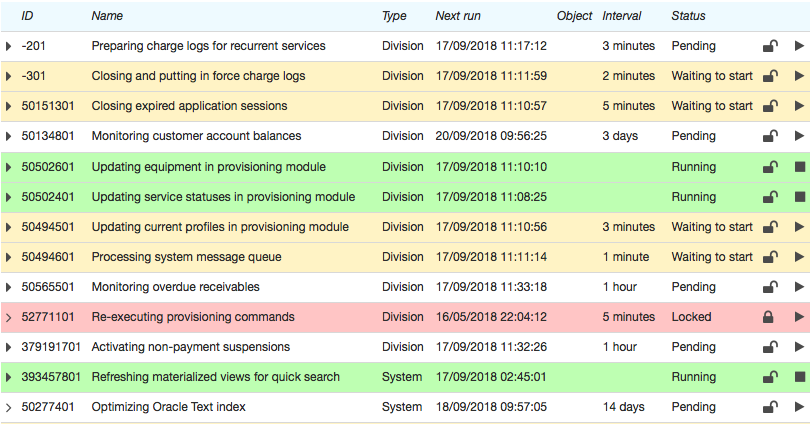
Task: Click '14 days' interval cell
Action: tap(624, 406)
